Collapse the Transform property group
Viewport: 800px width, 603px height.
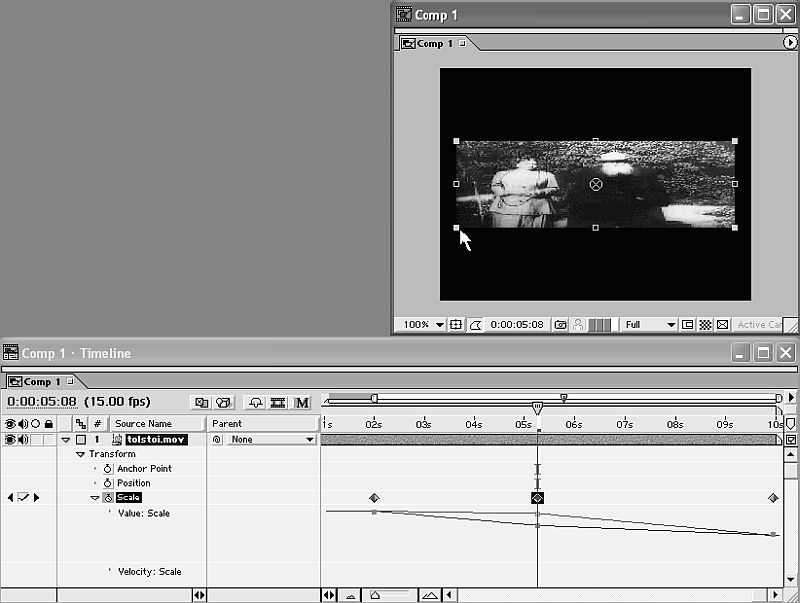click(81, 454)
